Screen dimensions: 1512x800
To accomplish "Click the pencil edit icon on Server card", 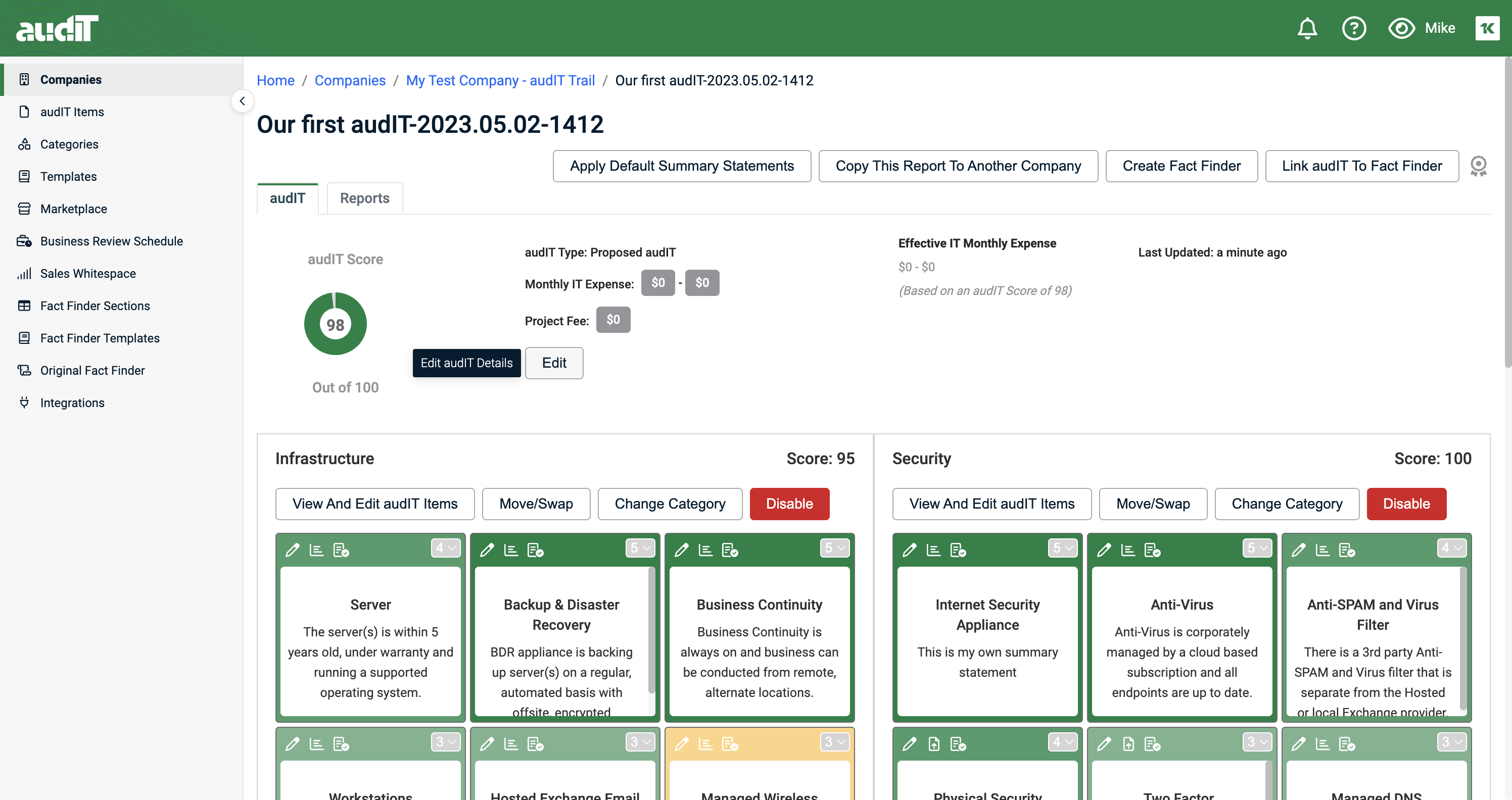I will [x=292, y=549].
